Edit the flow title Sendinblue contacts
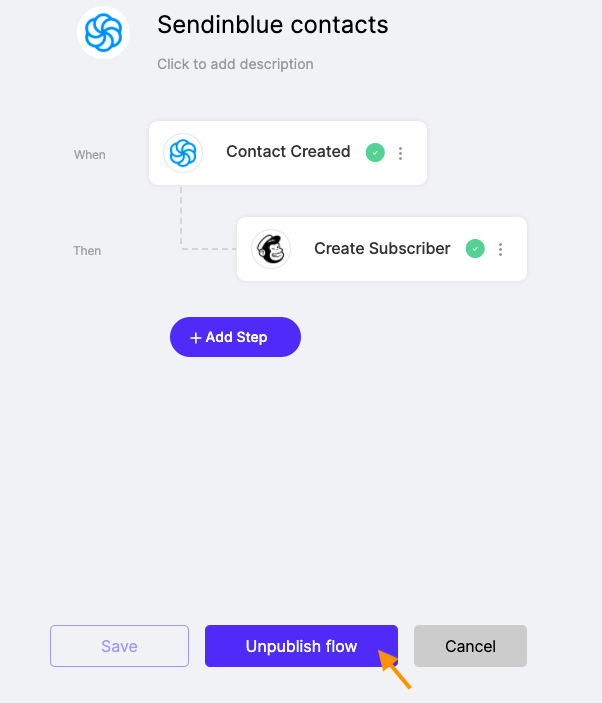The width and height of the screenshot is (602, 703). point(273,25)
